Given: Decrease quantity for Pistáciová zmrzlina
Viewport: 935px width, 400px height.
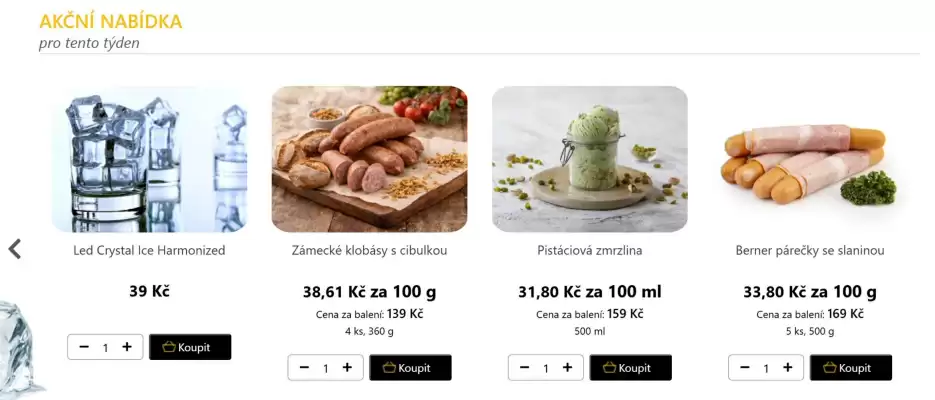Looking at the screenshot, I should (x=525, y=368).
